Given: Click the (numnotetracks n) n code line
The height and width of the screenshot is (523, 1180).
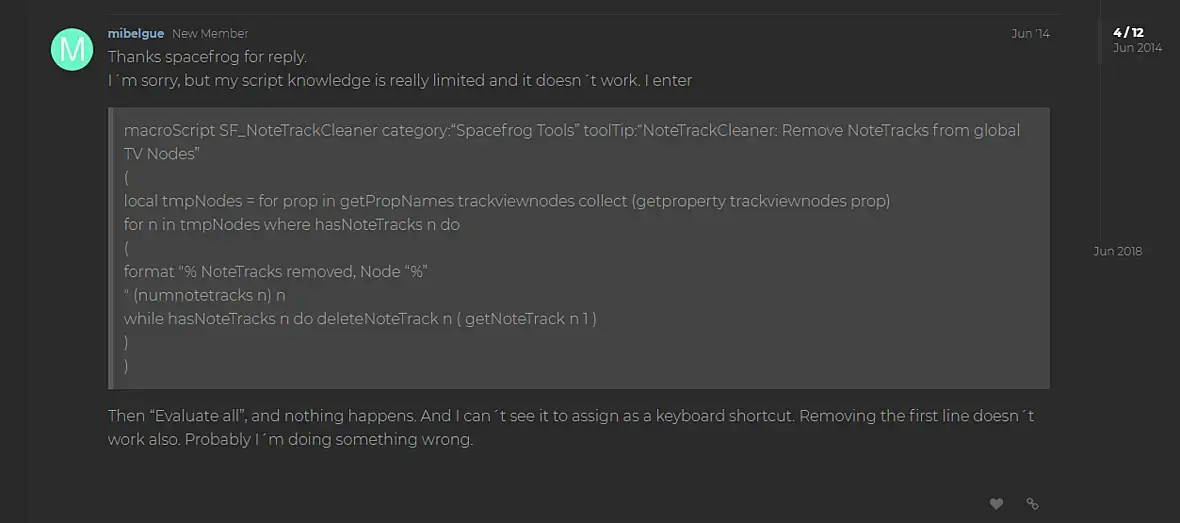Looking at the screenshot, I should (x=205, y=295).
